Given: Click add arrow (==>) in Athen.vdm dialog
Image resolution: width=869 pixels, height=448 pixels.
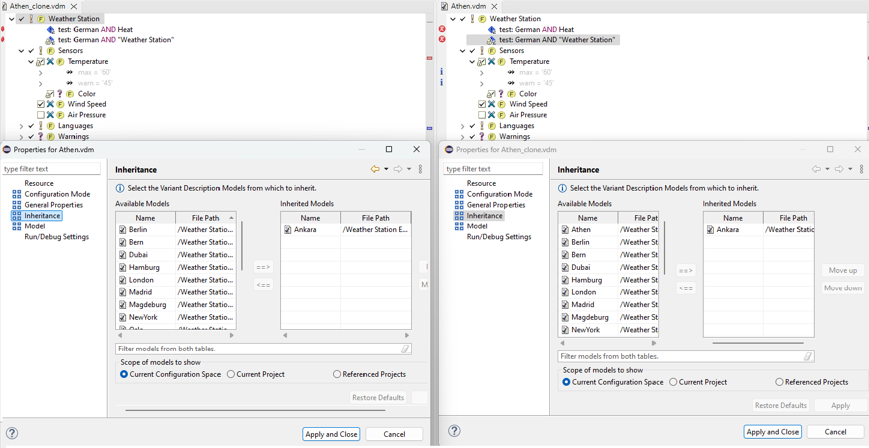Looking at the screenshot, I should pos(263,267).
